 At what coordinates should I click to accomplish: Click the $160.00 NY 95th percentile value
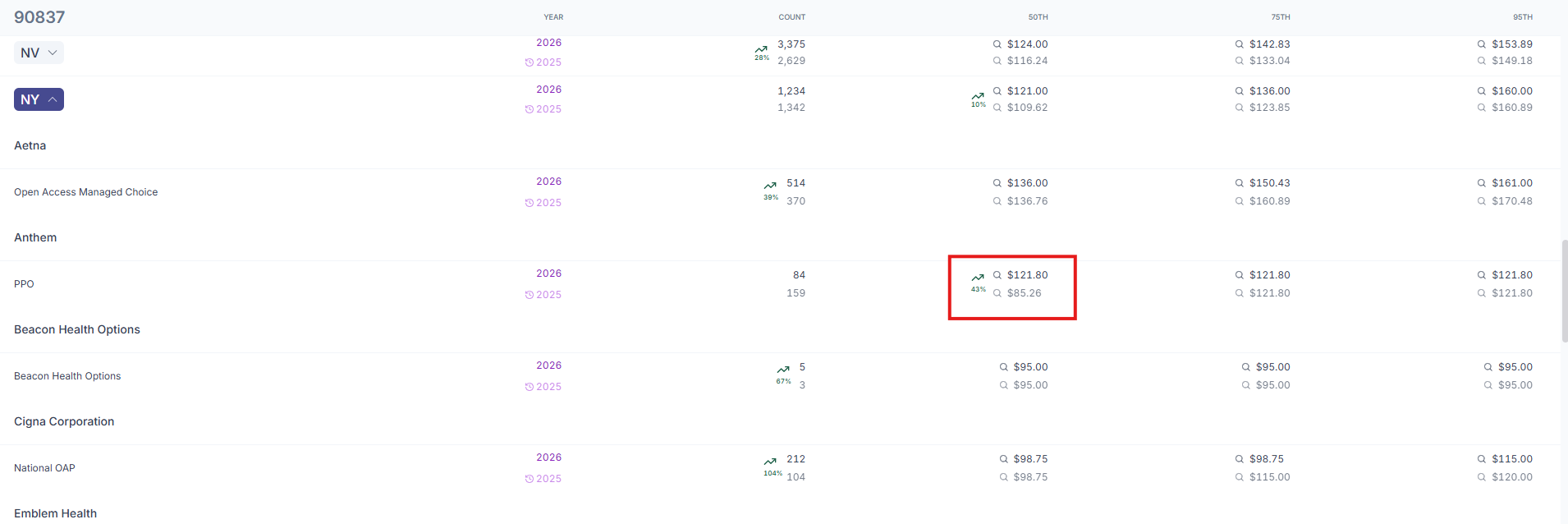click(x=1511, y=91)
